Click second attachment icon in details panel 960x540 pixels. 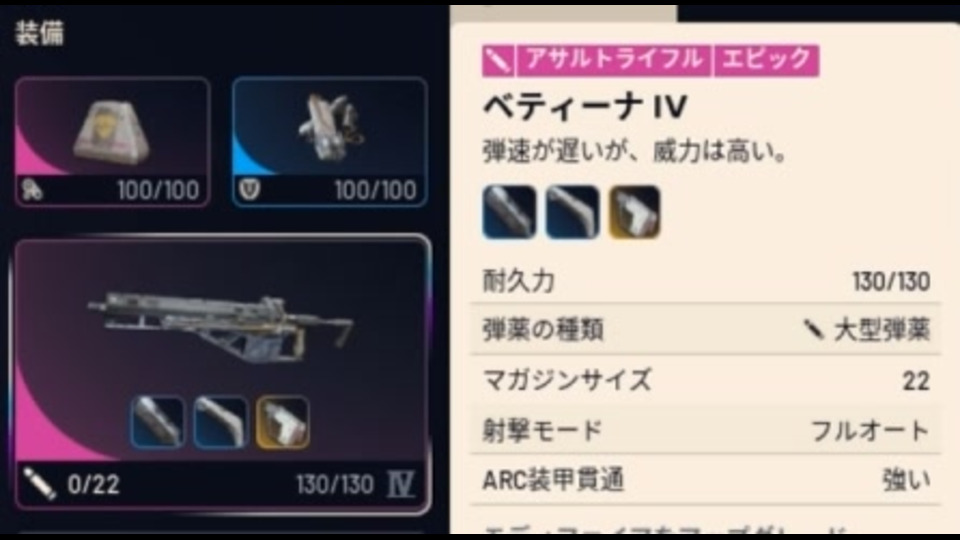click(x=572, y=212)
